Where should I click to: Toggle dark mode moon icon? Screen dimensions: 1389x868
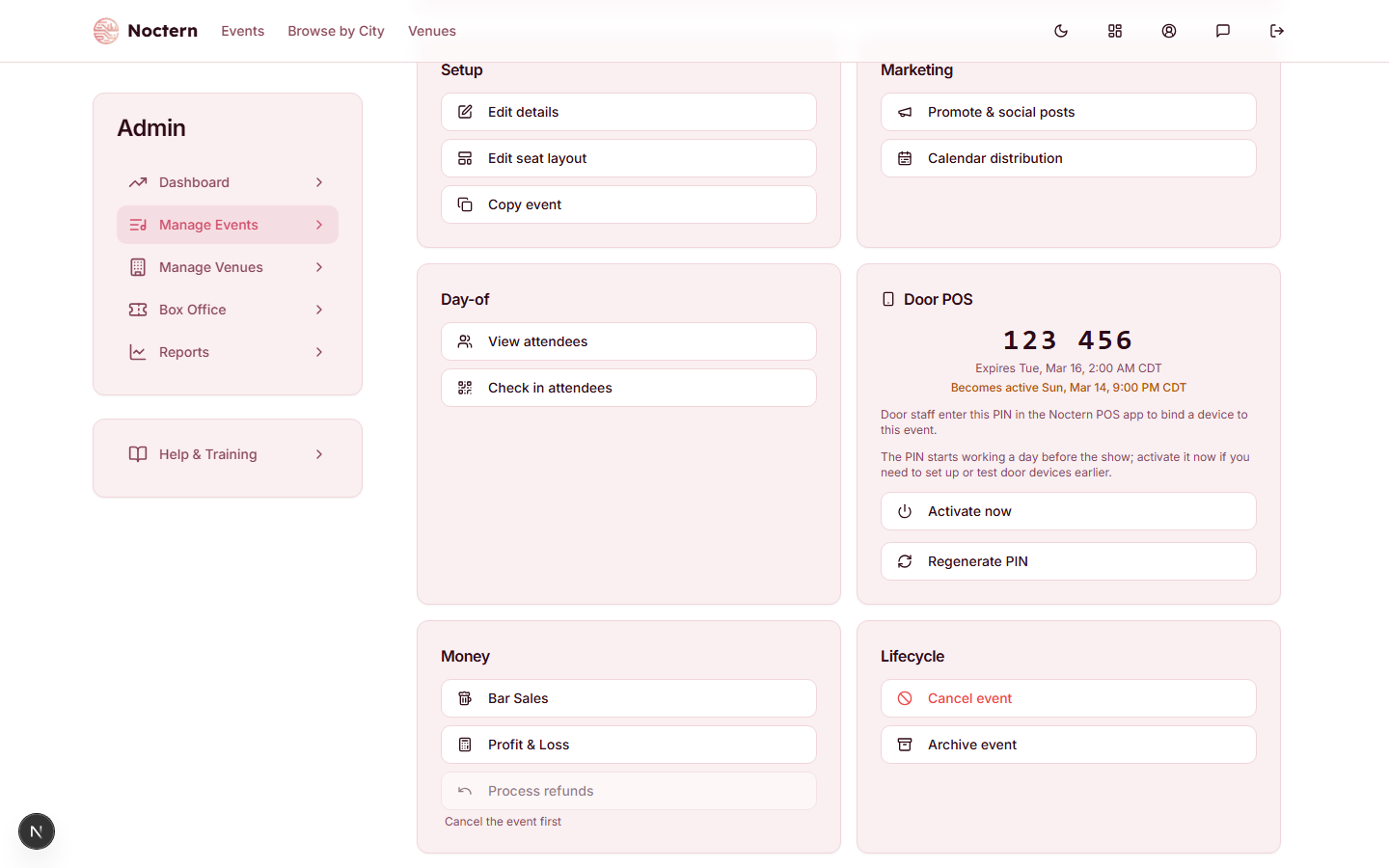[1061, 31]
